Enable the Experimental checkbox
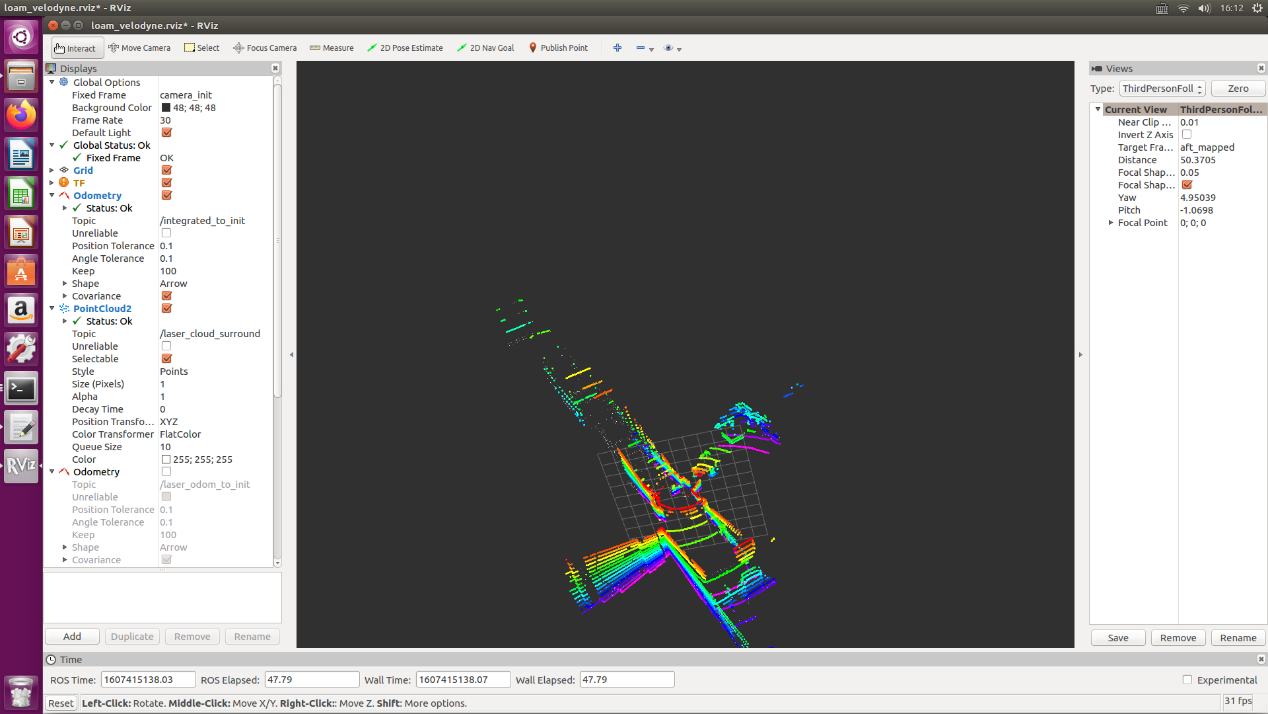Screen dimensions: 1268x714 pos(1187,680)
